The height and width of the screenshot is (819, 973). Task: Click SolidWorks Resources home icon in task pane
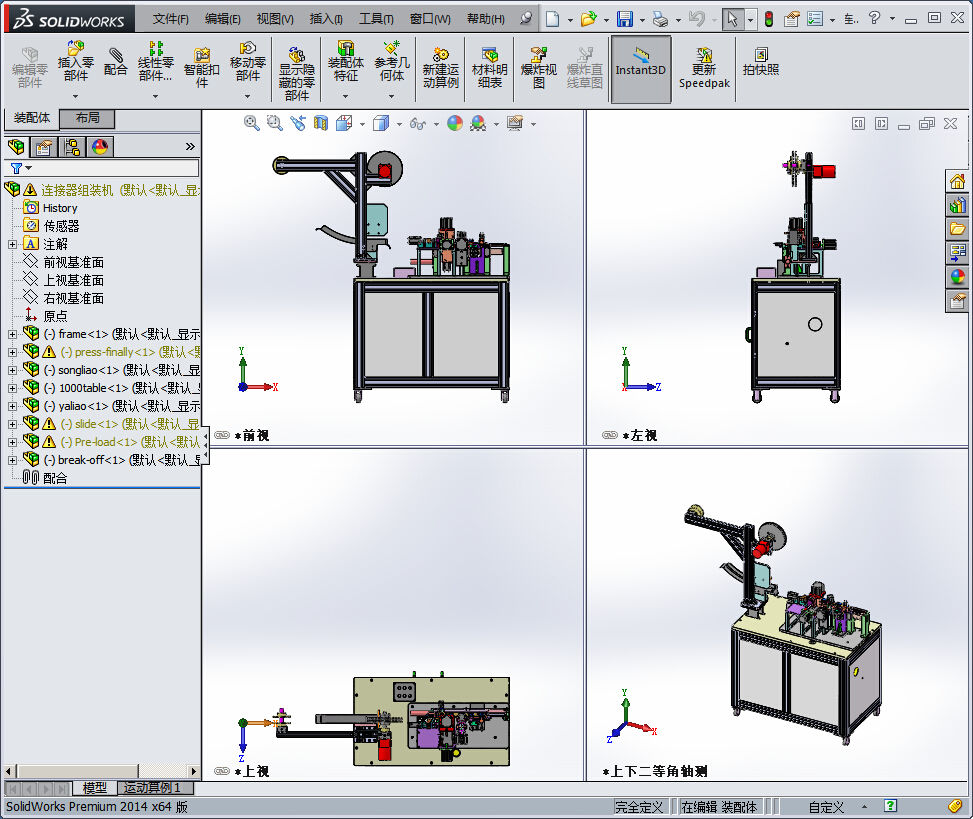click(x=957, y=181)
